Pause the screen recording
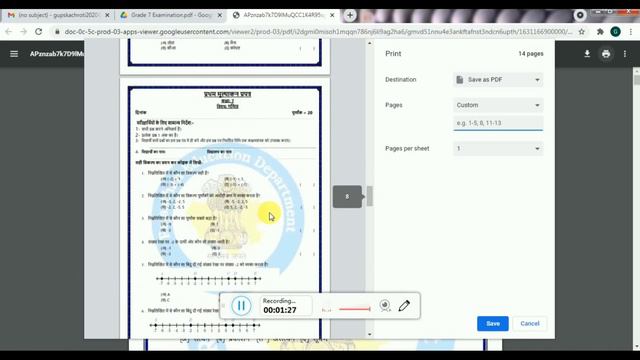Image resolution: width=640 pixels, height=360 pixels. 241,305
